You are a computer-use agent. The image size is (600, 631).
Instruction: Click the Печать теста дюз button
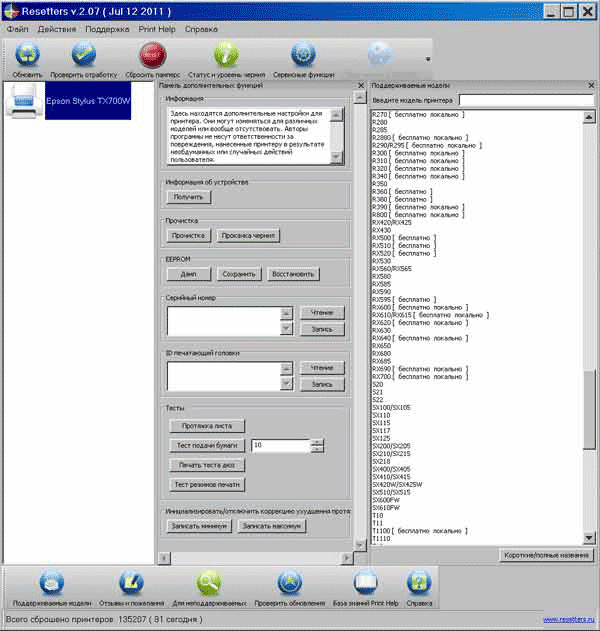coord(207,465)
